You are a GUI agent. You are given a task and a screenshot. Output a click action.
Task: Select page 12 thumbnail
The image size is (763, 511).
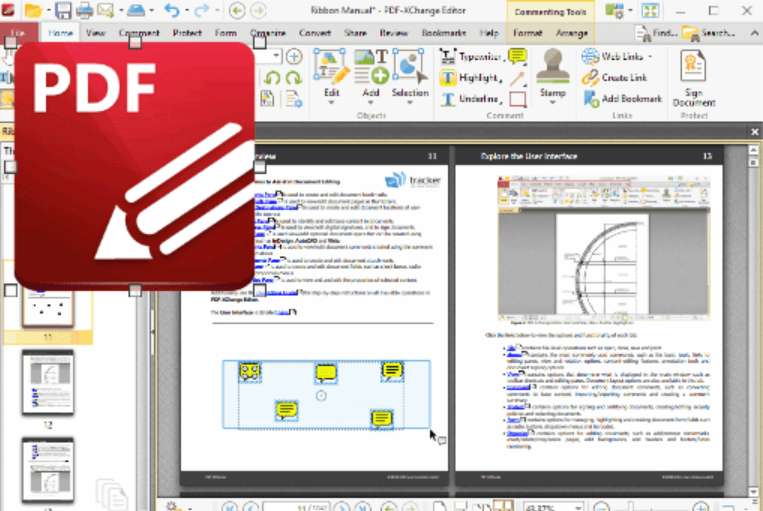coord(48,382)
